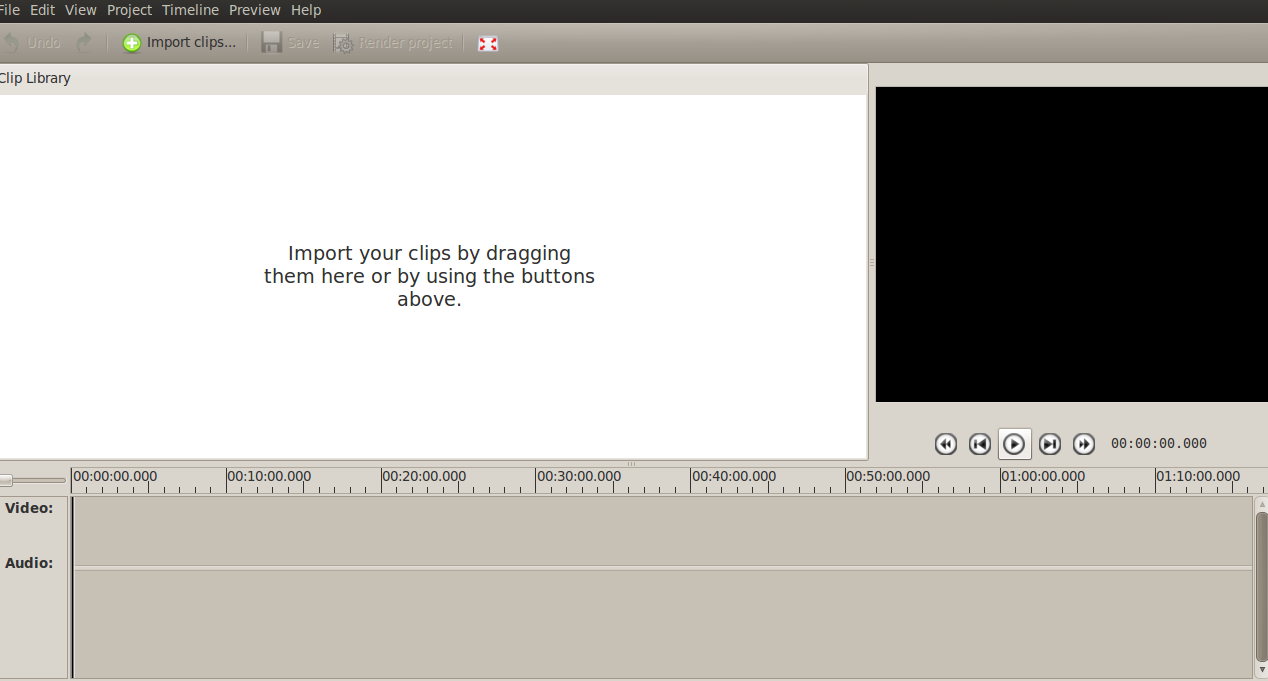Click the 00:30:00.000 ruler mark
Viewport: 1268px width, 681px height.
579,476
